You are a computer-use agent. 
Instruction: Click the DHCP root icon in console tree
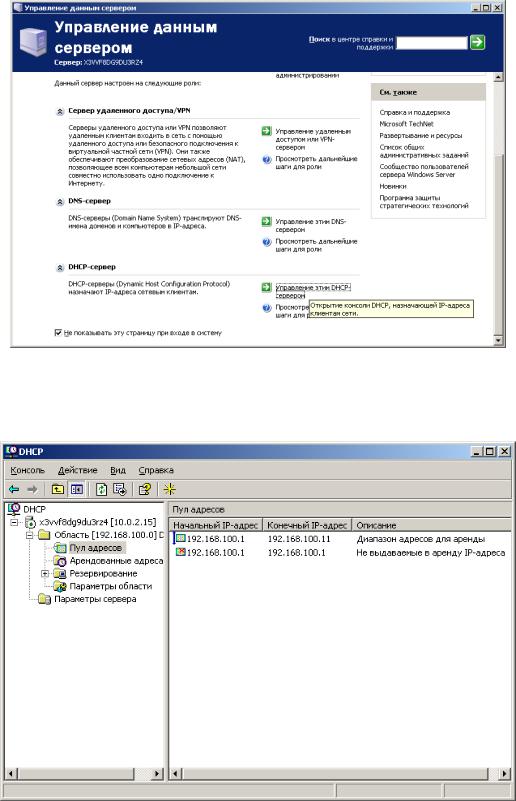[14, 509]
